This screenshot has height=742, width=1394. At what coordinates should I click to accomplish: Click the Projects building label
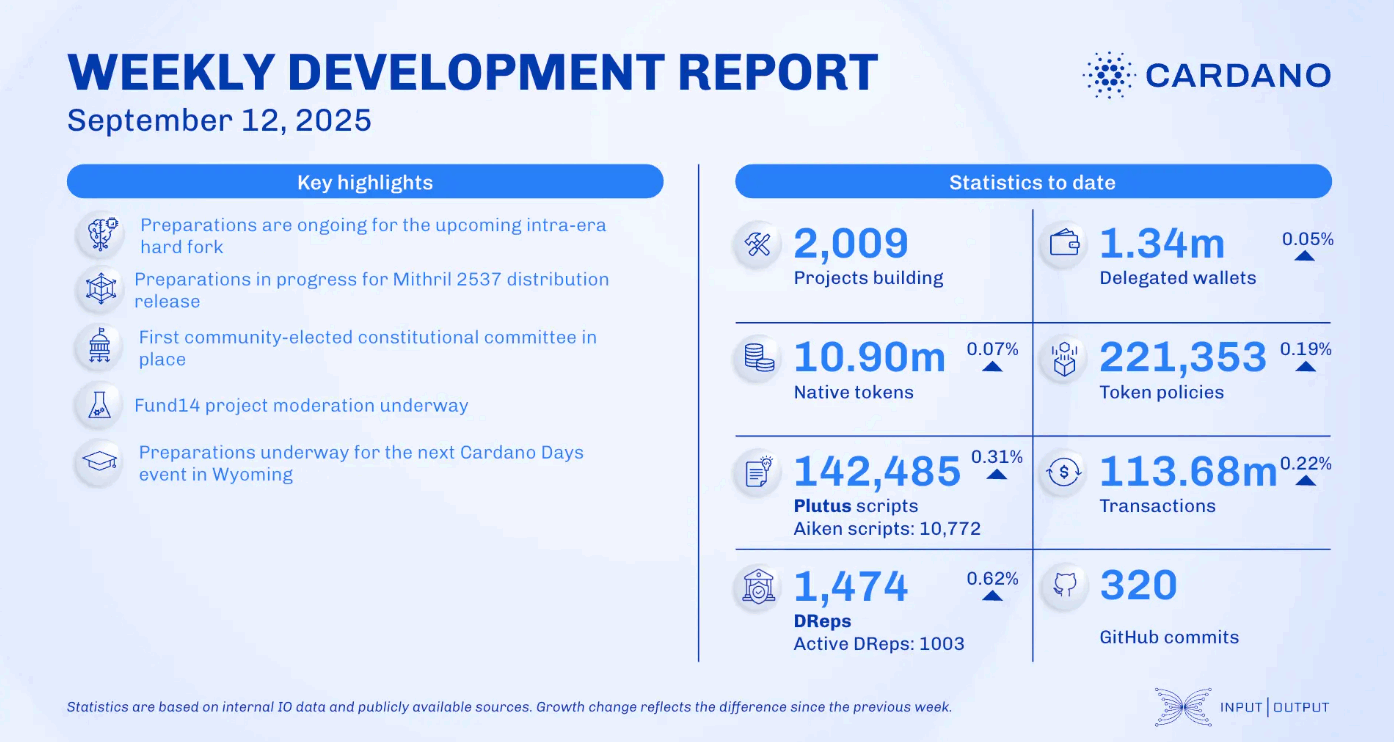pos(868,278)
